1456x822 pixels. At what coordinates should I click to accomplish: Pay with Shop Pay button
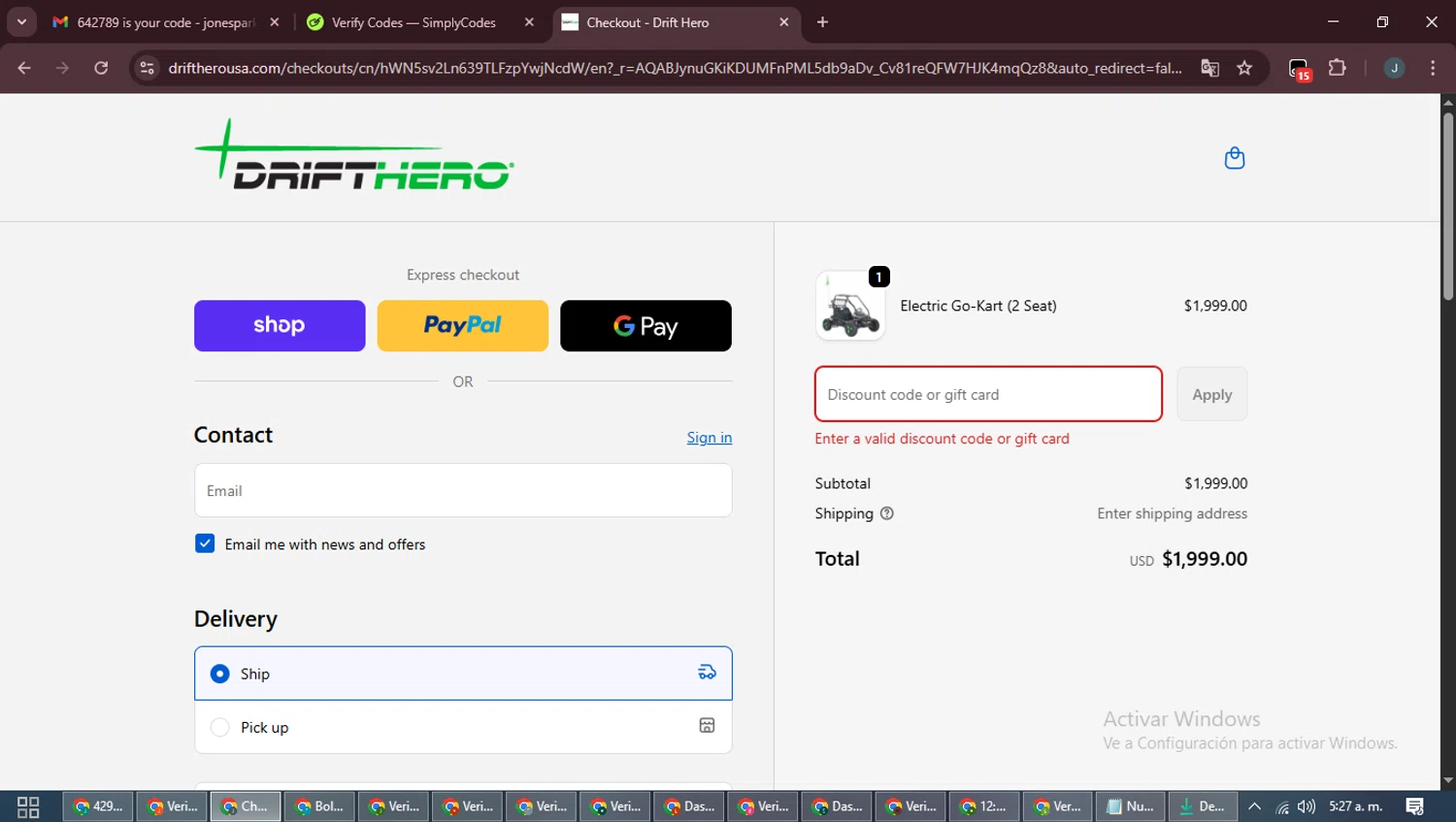(280, 325)
